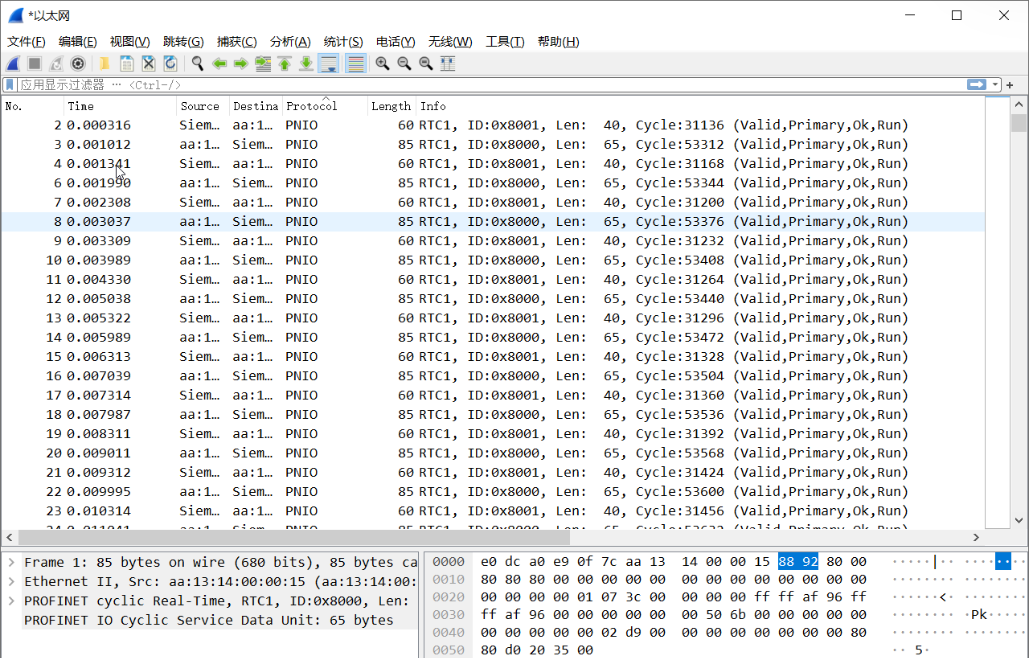Toggle auto-scroll during live capture

point(328,64)
